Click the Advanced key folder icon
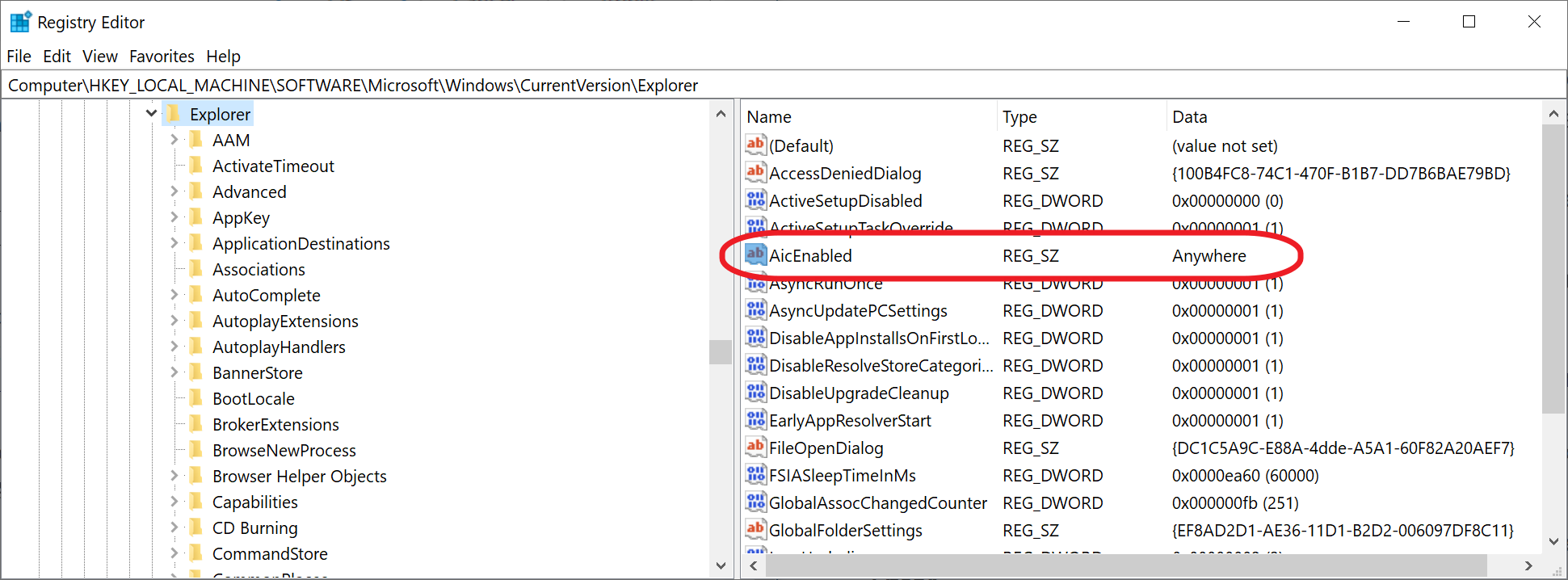 pyautogui.click(x=195, y=191)
